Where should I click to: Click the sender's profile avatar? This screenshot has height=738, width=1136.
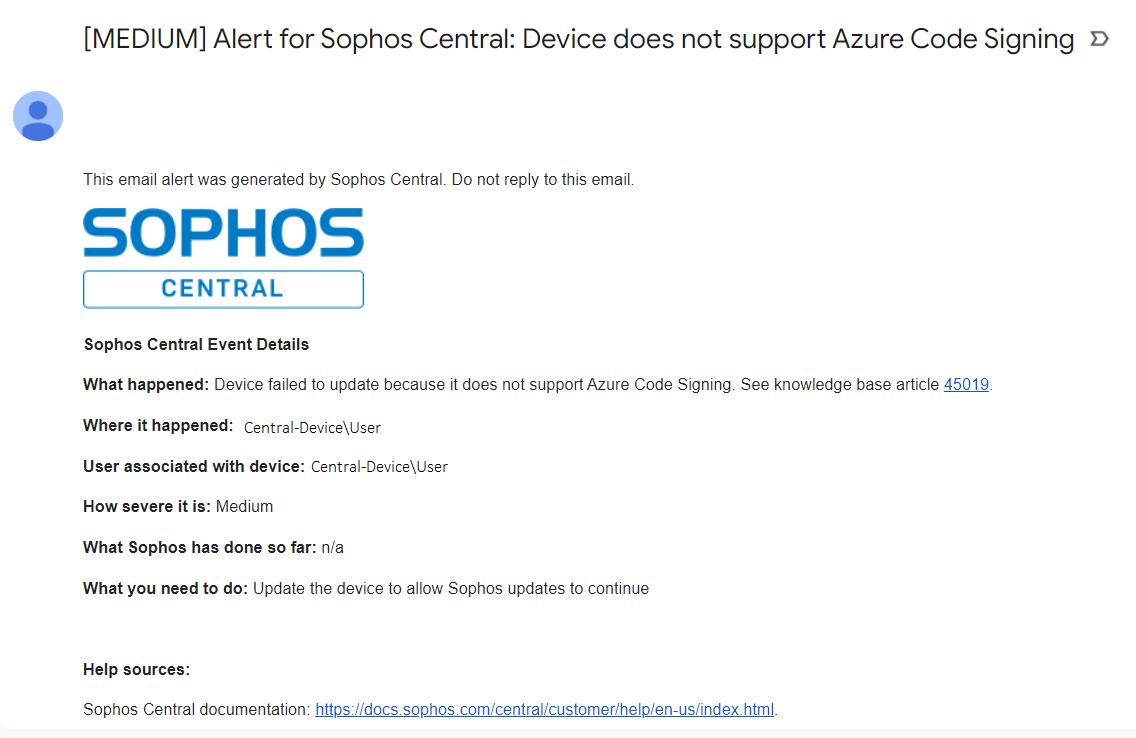(38, 116)
